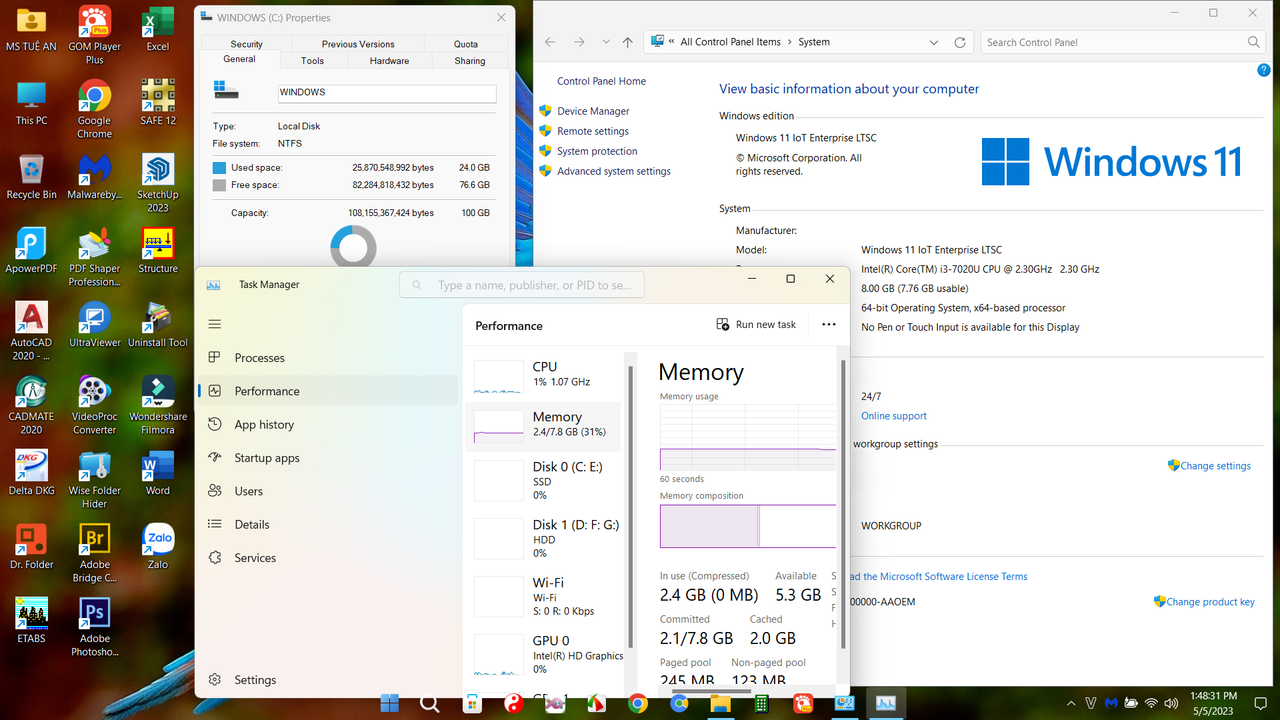The image size is (1280, 720).
Task: Open the Task Manager taskbar icon
Action: [885, 703]
